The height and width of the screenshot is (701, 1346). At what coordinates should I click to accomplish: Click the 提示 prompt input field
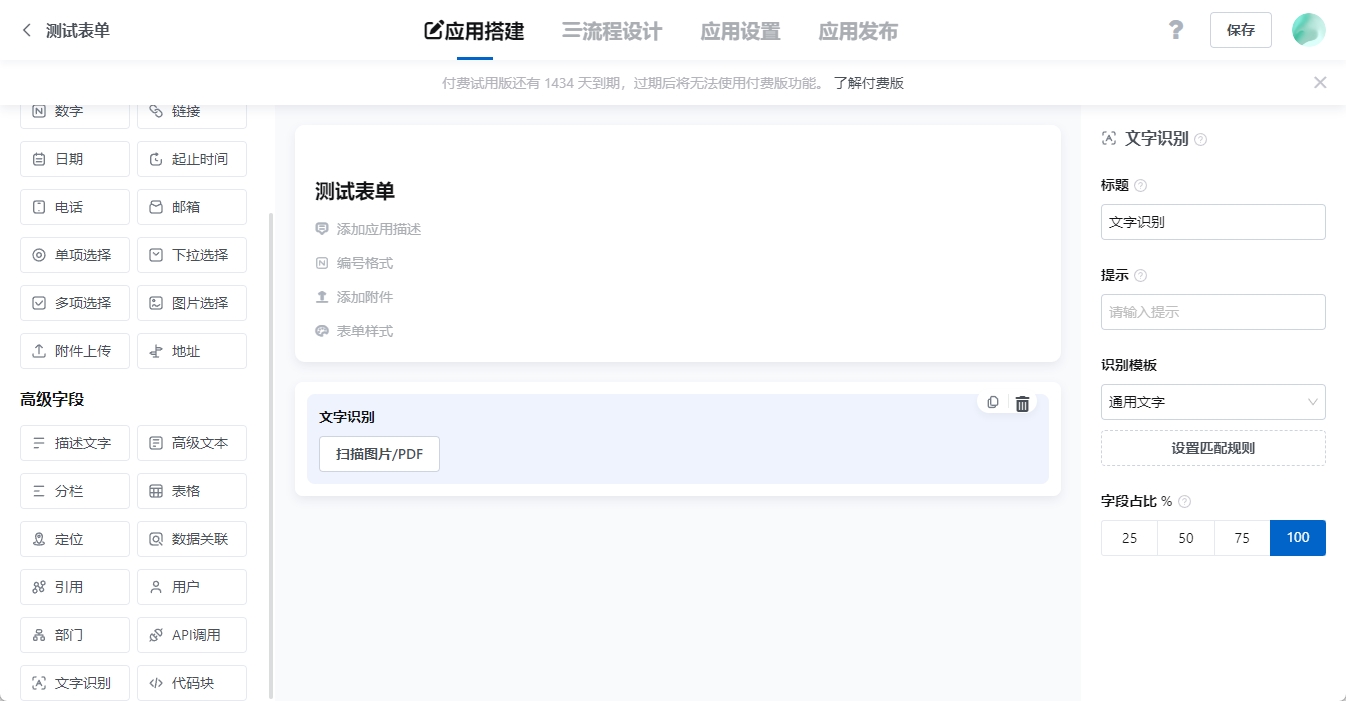[1213, 312]
